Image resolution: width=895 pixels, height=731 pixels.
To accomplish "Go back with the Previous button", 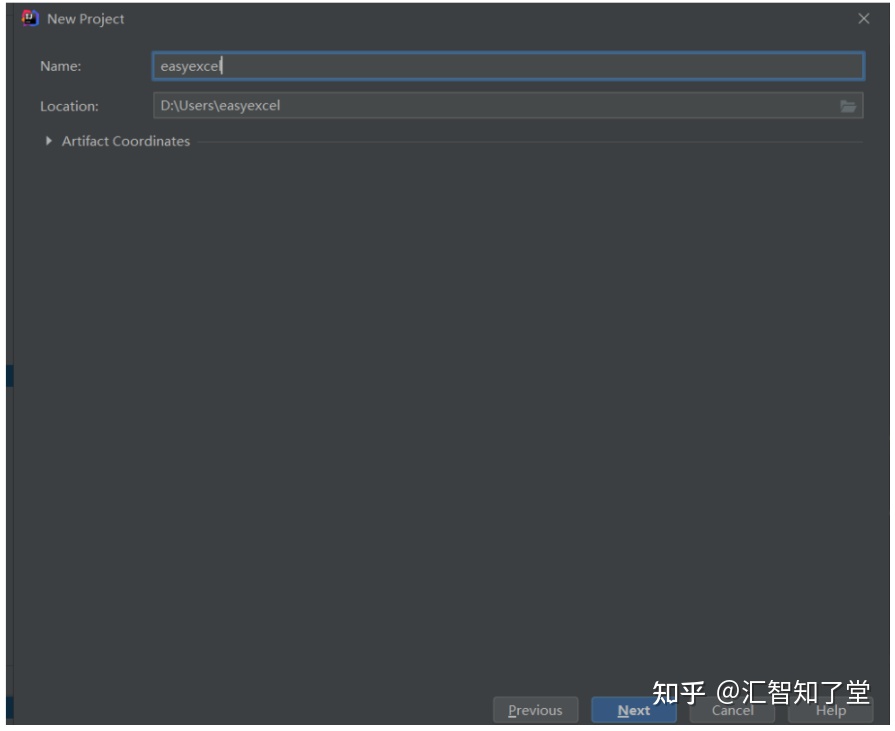I will click(x=535, y=710).
